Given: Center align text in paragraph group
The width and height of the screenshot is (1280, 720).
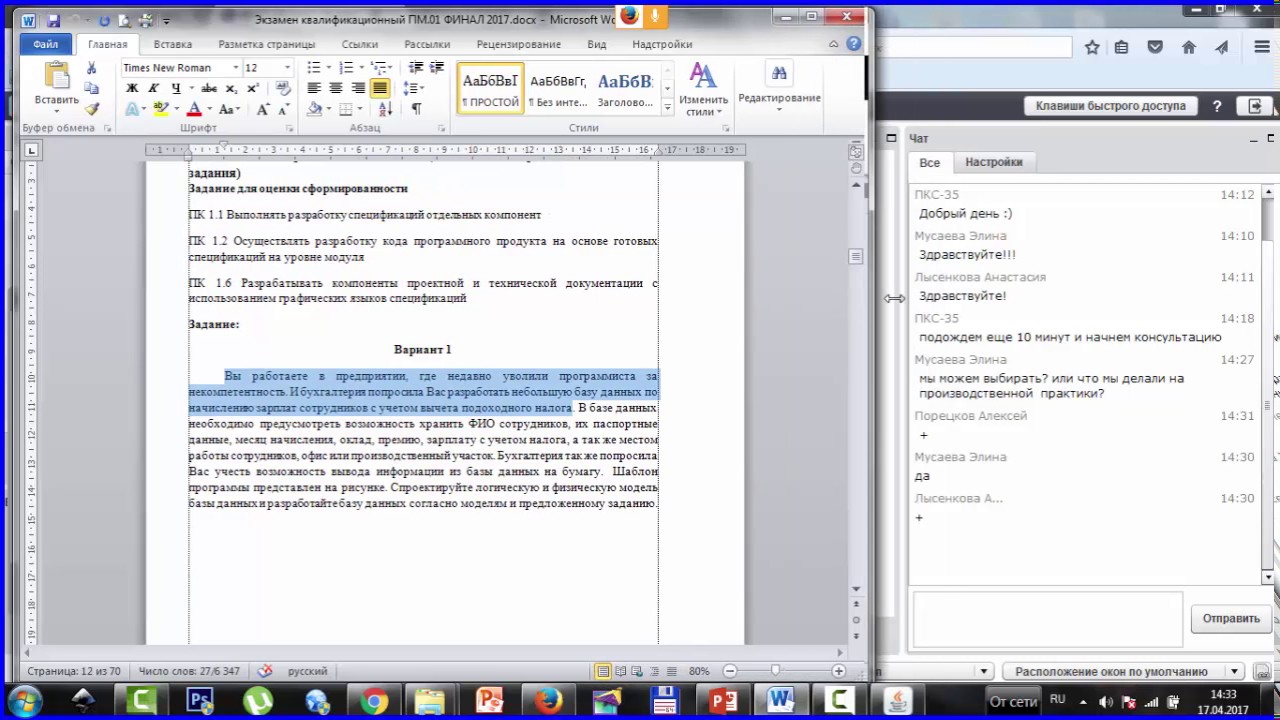Looking at the screenshot, I should coord(336,88).
